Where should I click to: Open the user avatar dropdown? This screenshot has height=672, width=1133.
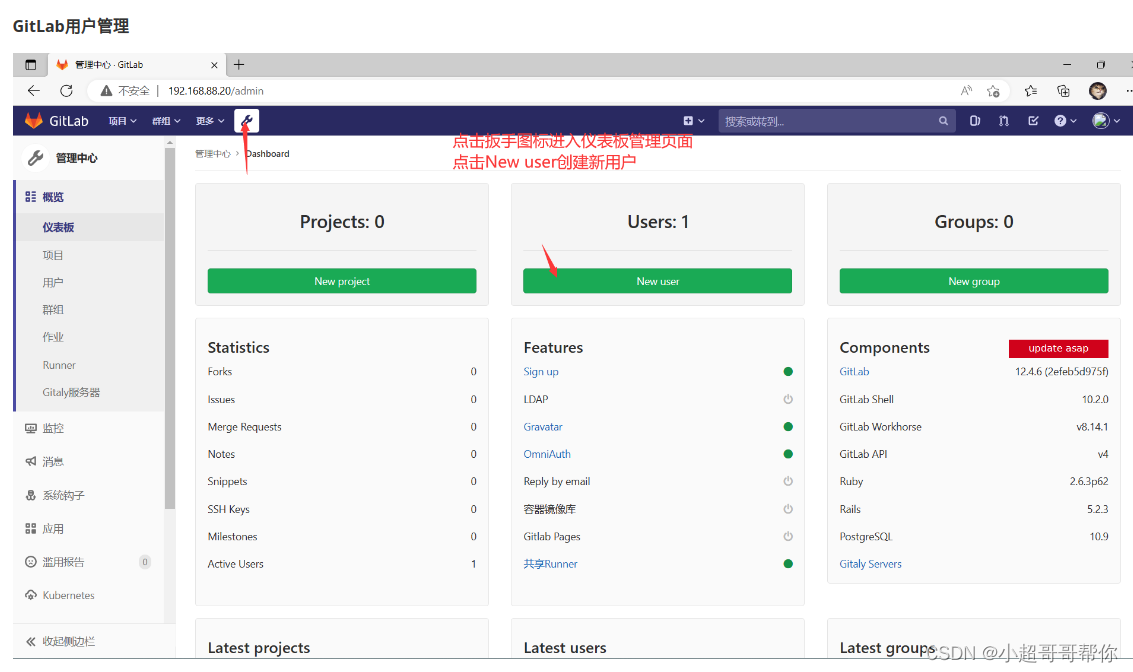coord(1100,120)
